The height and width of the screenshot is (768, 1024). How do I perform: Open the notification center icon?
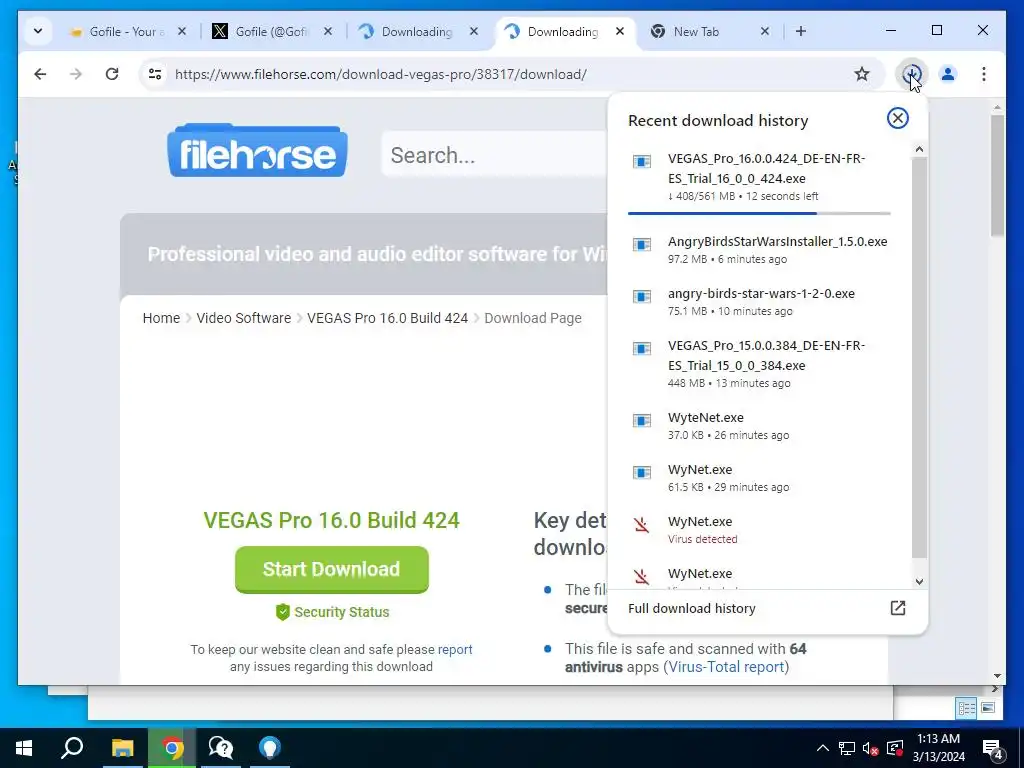(x=993, y=748)
